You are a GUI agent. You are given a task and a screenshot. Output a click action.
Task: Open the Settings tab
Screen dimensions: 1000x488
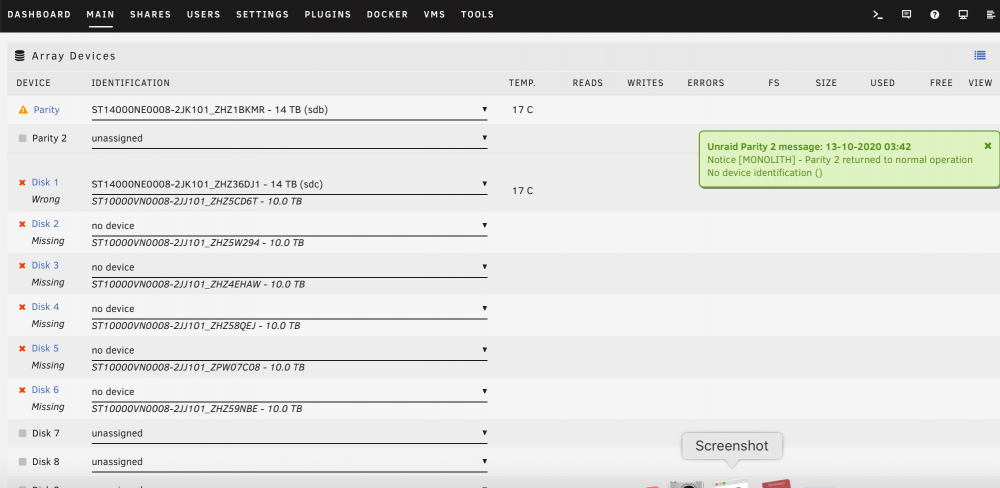[x=262, y=15]
